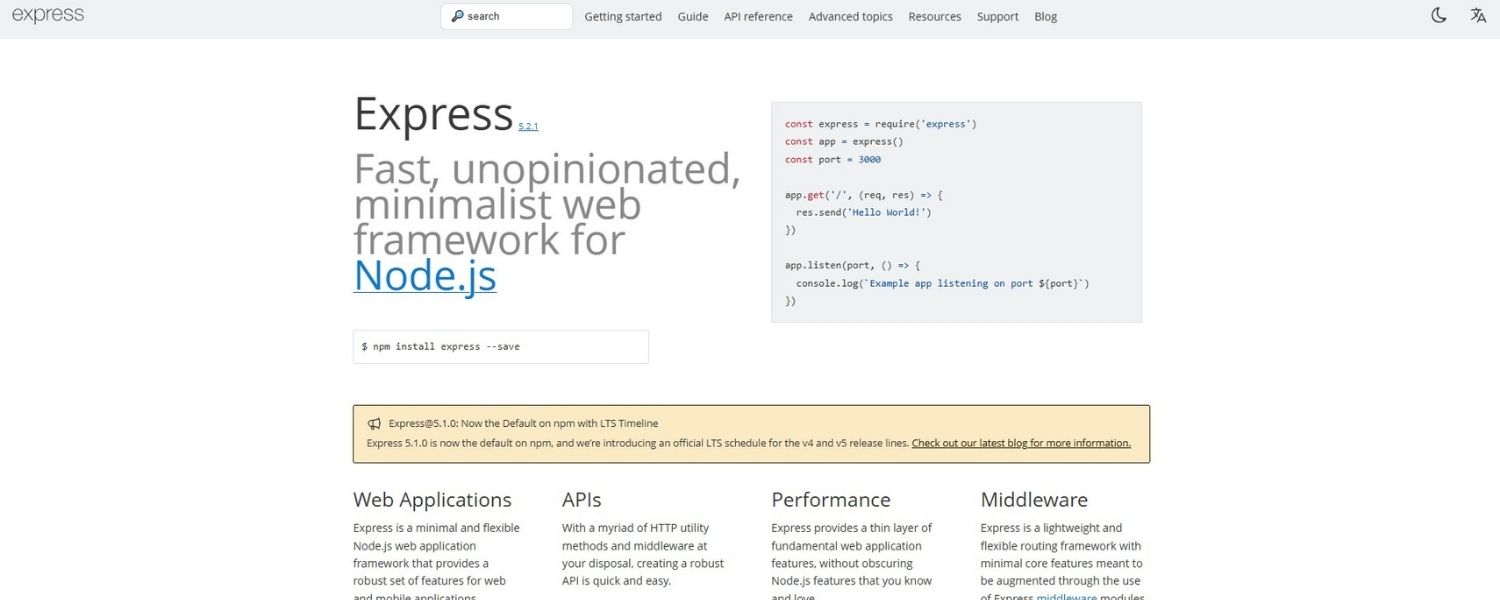The height and width of the screenshot is (600, 1500).
Task: Open the Guide section
Action: 692,16
